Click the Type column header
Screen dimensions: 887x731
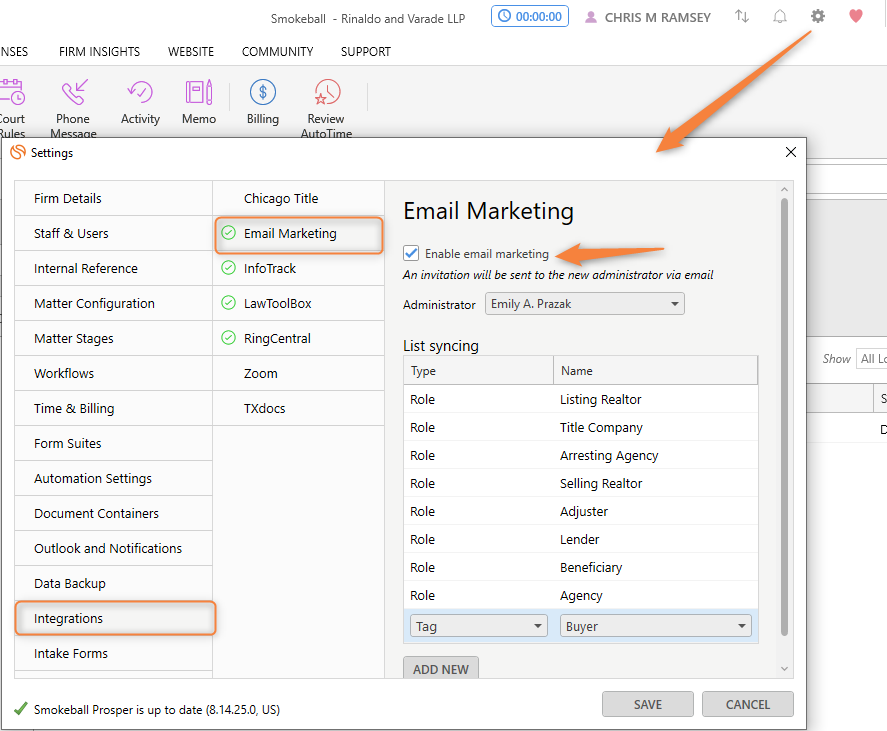479,371
